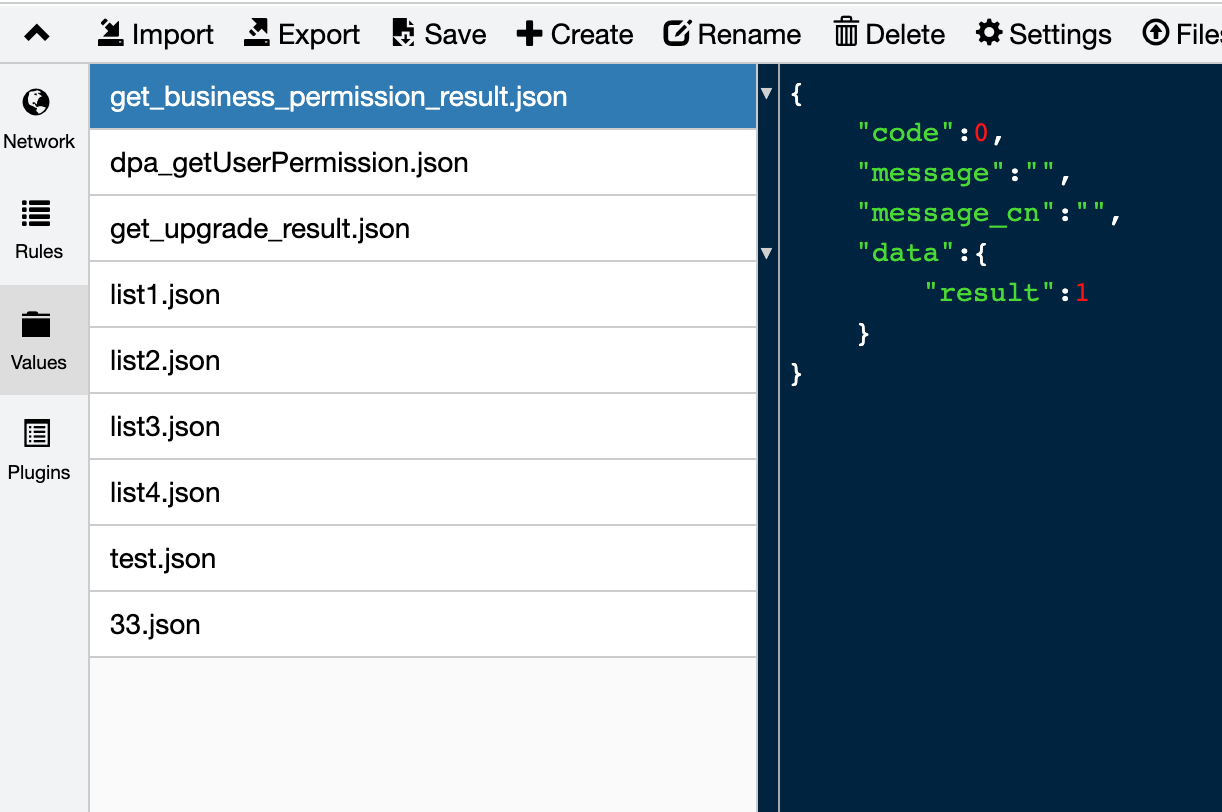Select list1.json from values list
1222x812 pixels.
point(165,295)
